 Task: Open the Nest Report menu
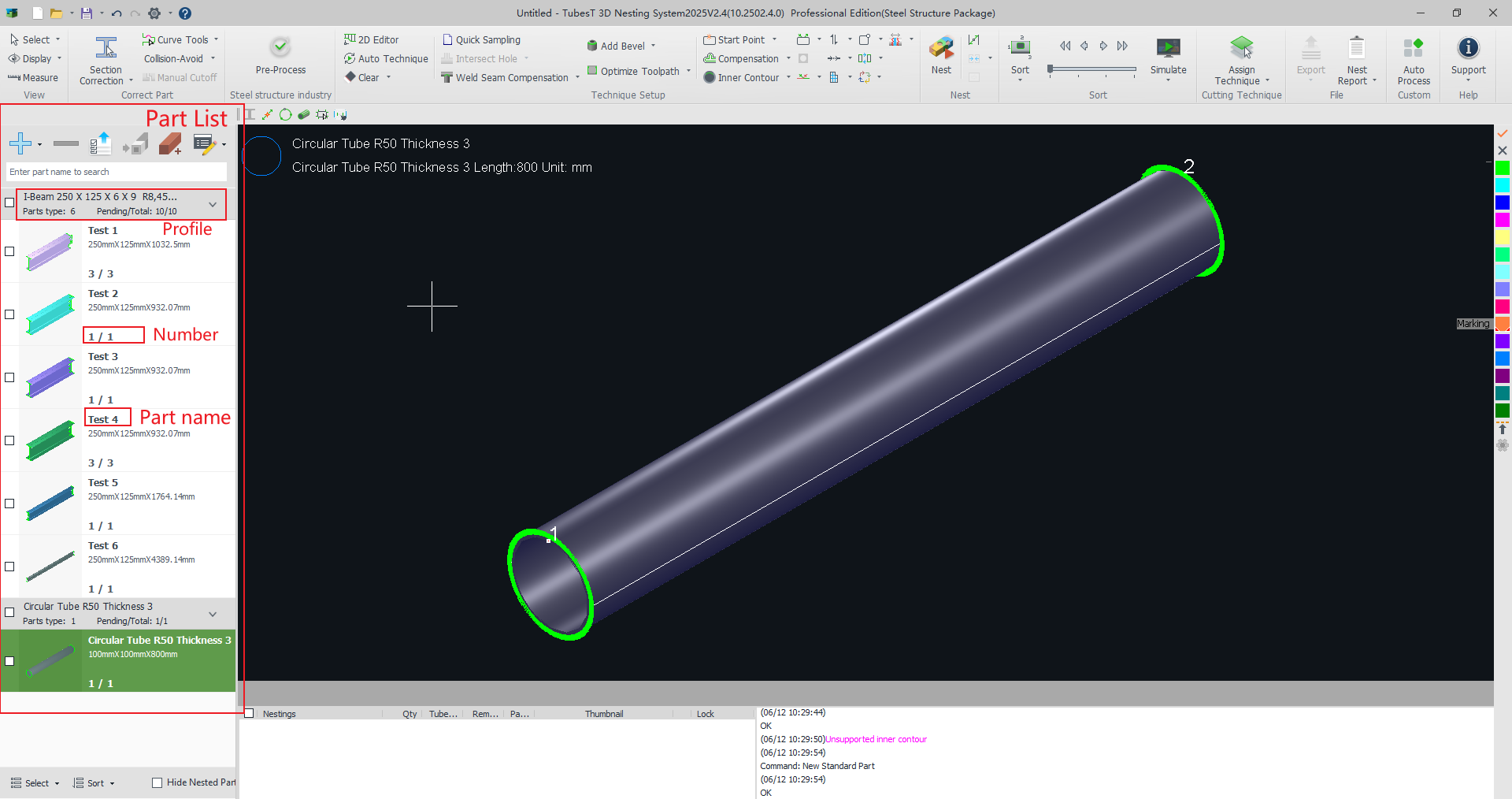coord(1356,61)
